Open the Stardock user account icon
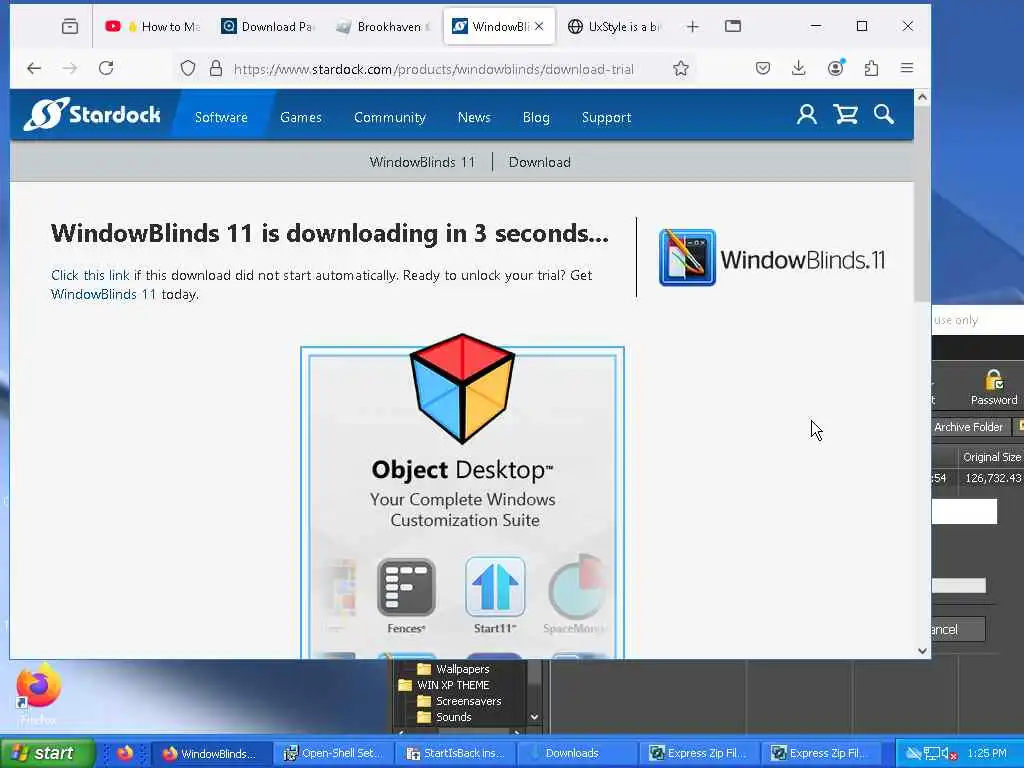 pos(807,114)
